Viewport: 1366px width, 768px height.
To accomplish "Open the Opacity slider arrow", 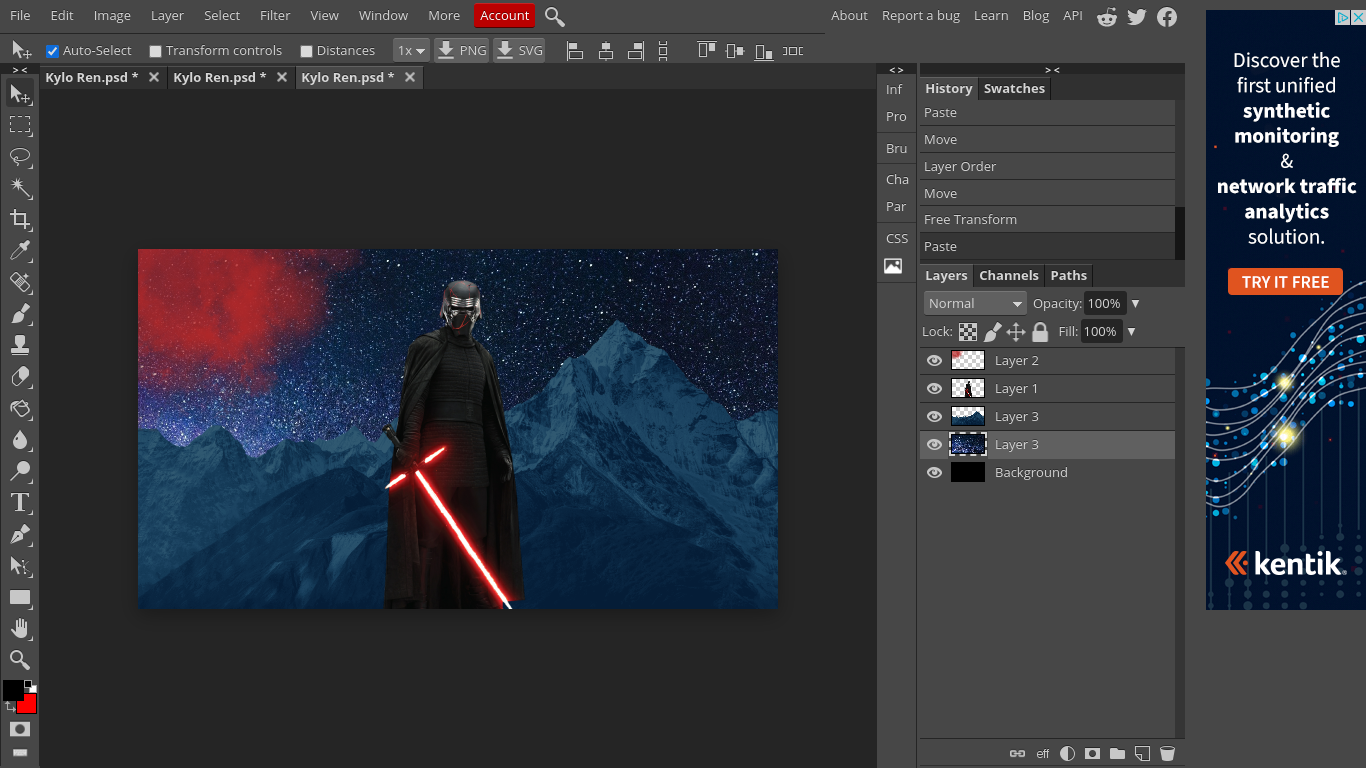I will tap(1135, 303).
